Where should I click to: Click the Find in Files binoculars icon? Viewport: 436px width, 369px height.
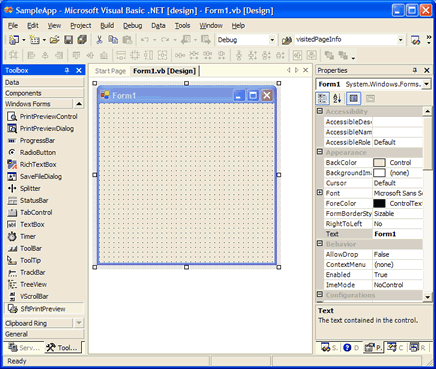[287, 40]
